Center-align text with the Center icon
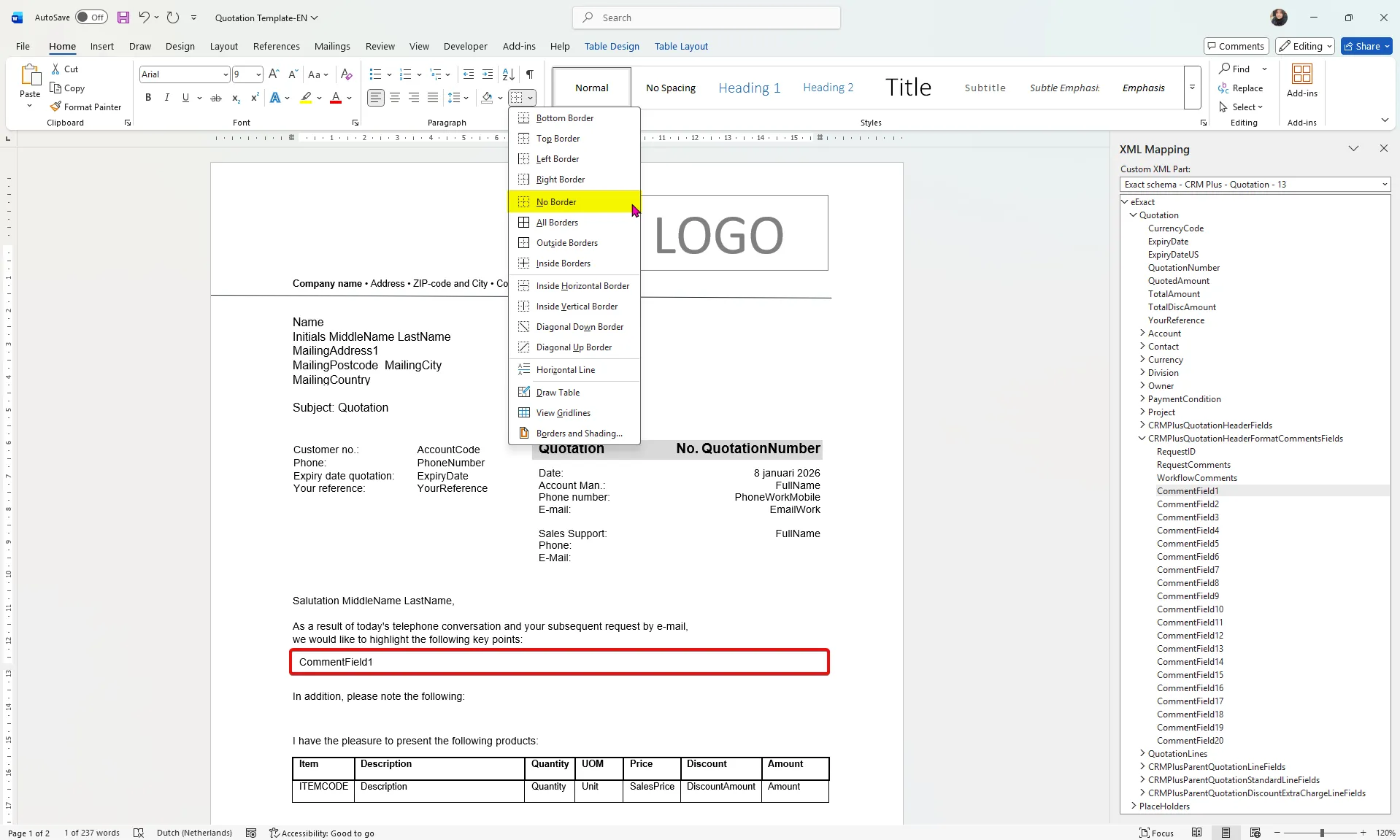 coord(395,98)
